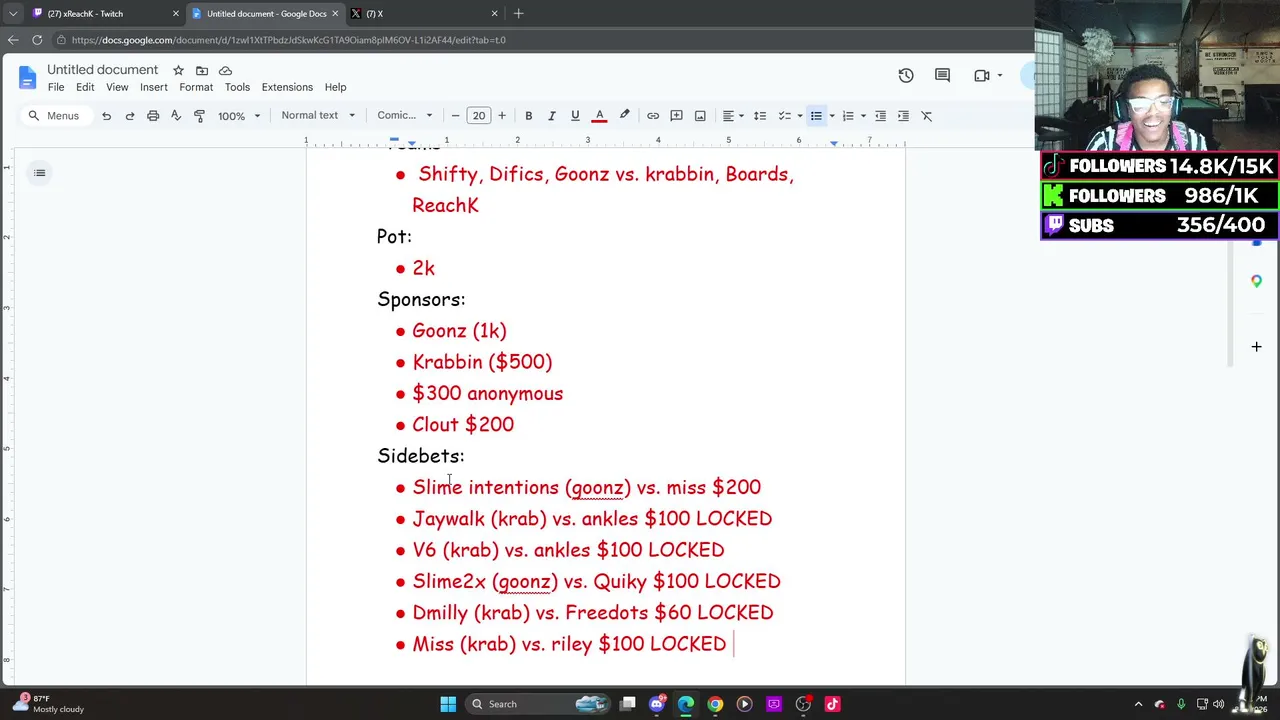
Task: Open the zoom 100% dropdown
Action: [x=240, y=116]
